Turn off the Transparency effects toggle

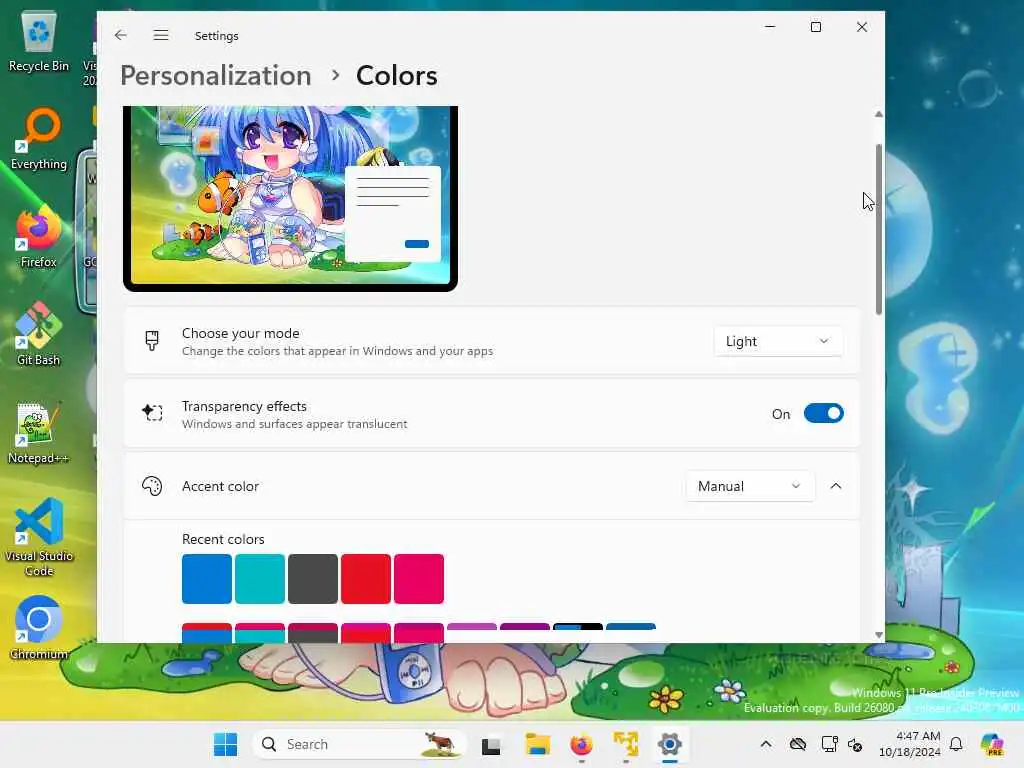pyautogui.click(x=824, y=413)
